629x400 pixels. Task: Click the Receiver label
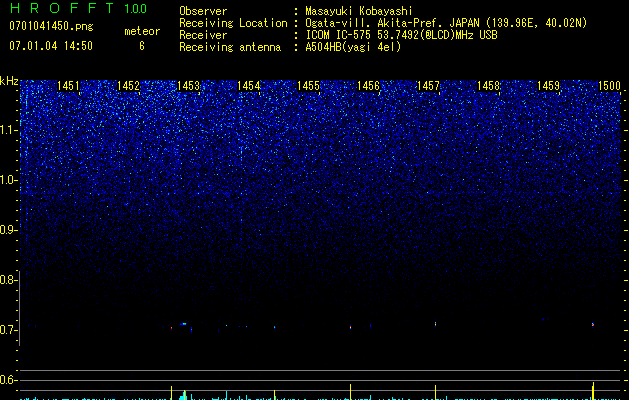pyautogui.click(x=203, y=35)
